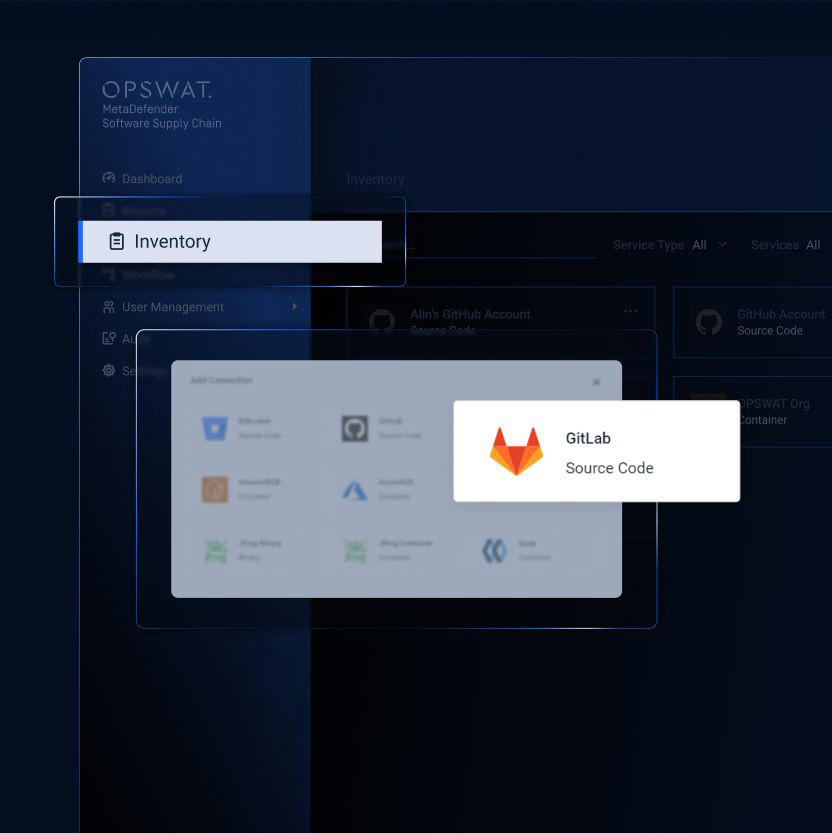Select the Azure ACR container icon

point(355,489)
